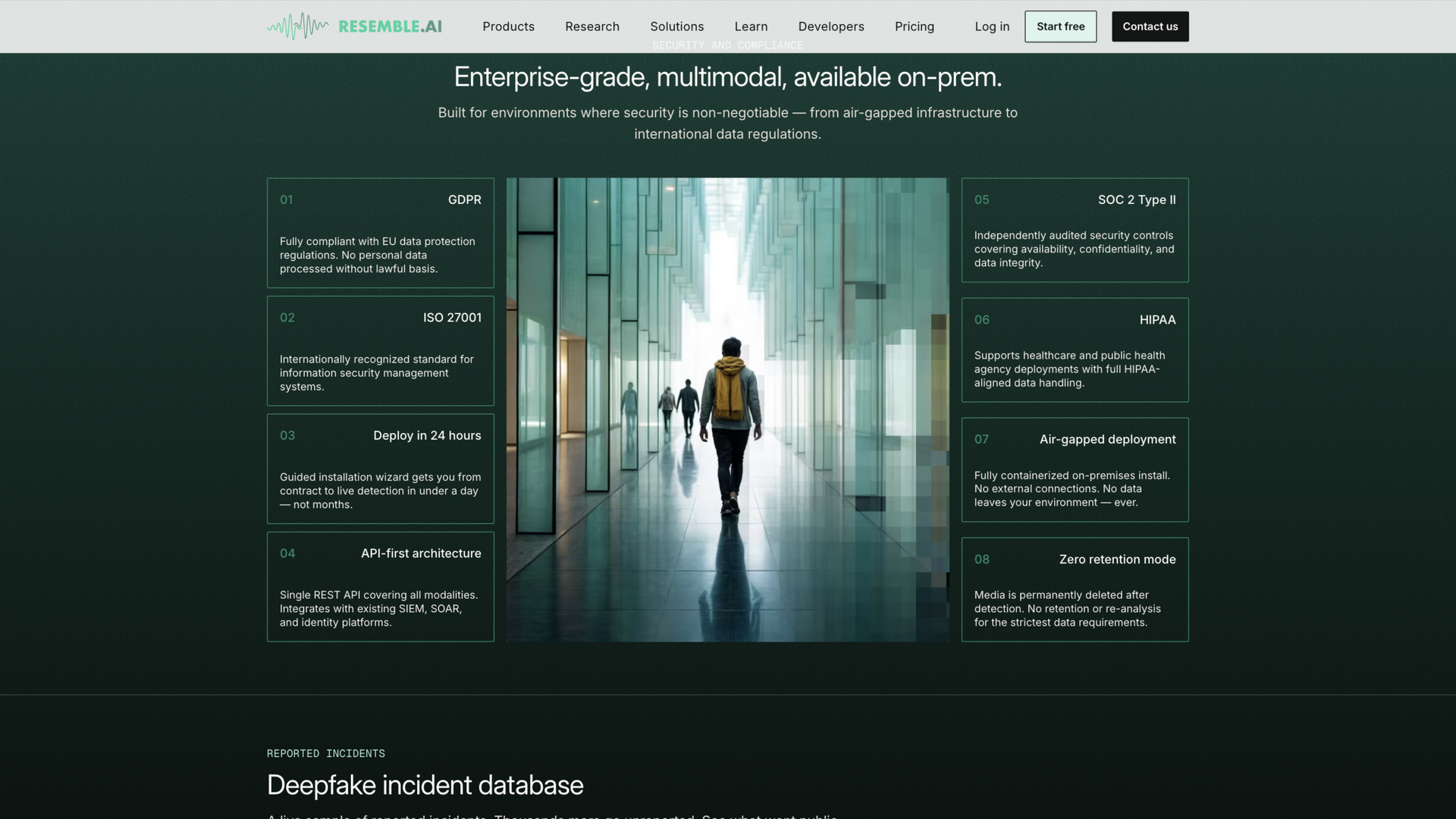This screenshot has height=819, width=1456.
Task: Select the HIPAA card
Action: 1075,350
